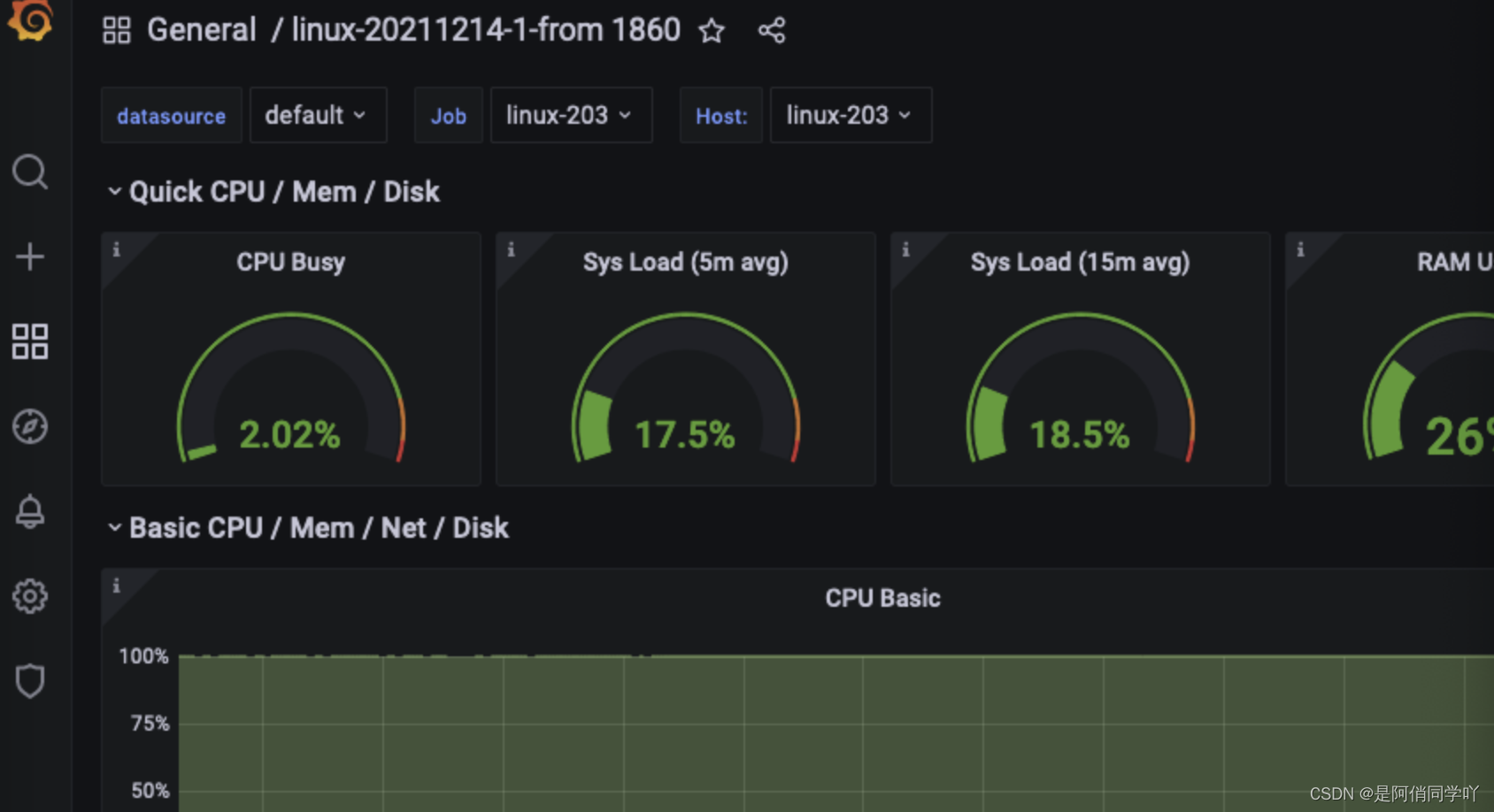The image size is (1494, 812).
Task: Show info icon on CPU Busy panel
Action: [116, 250]
